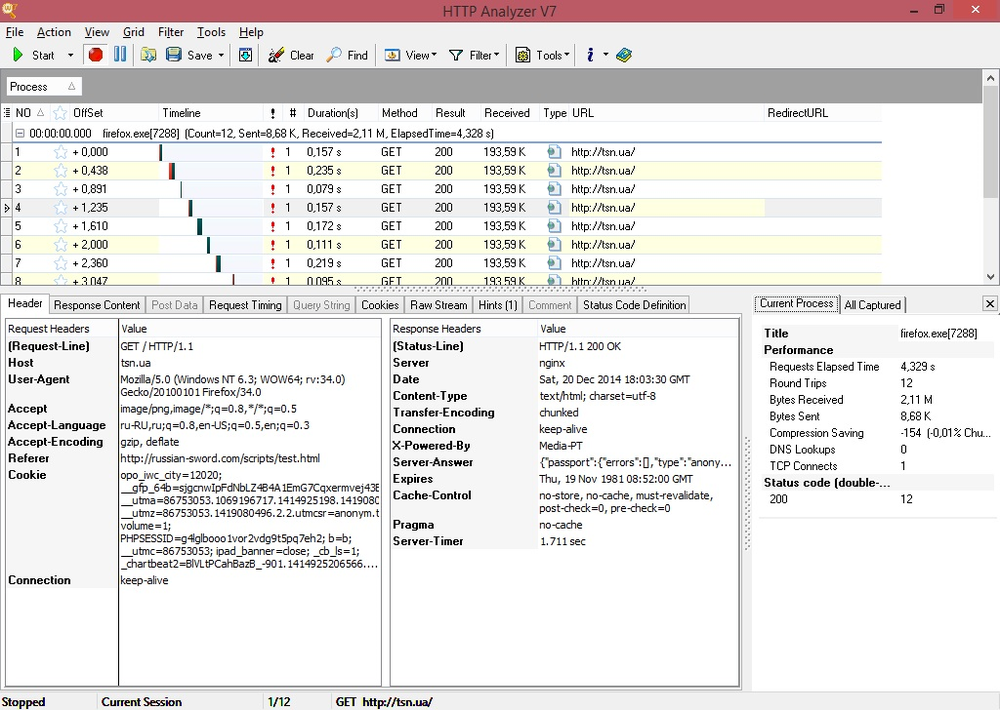
Task: Switch to the All Captured tab
Action: tap(872, 305)
